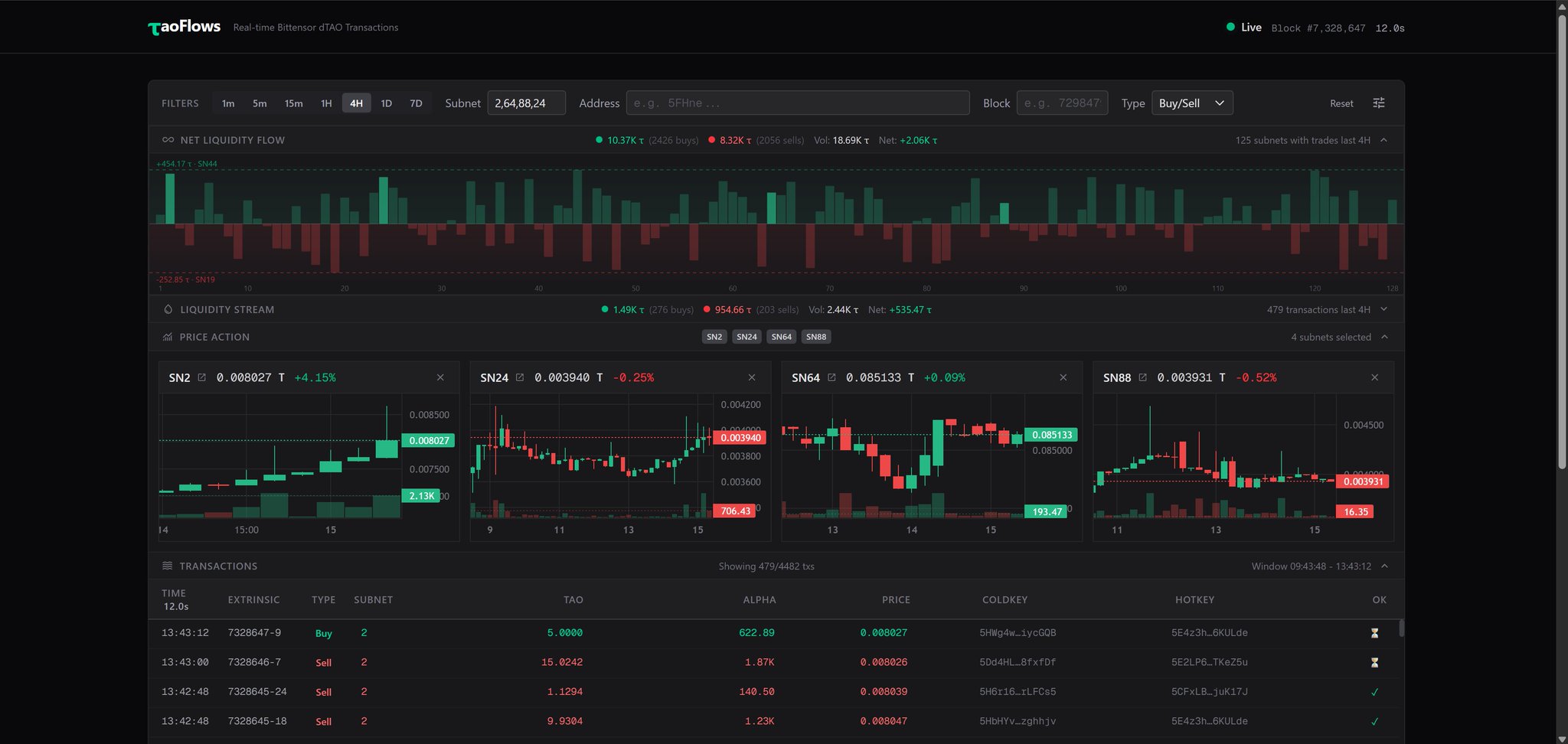The width and height of the screenshot is (1568, 744).
Task: Click the TaoFlows logo
Action: pos(185,28)
